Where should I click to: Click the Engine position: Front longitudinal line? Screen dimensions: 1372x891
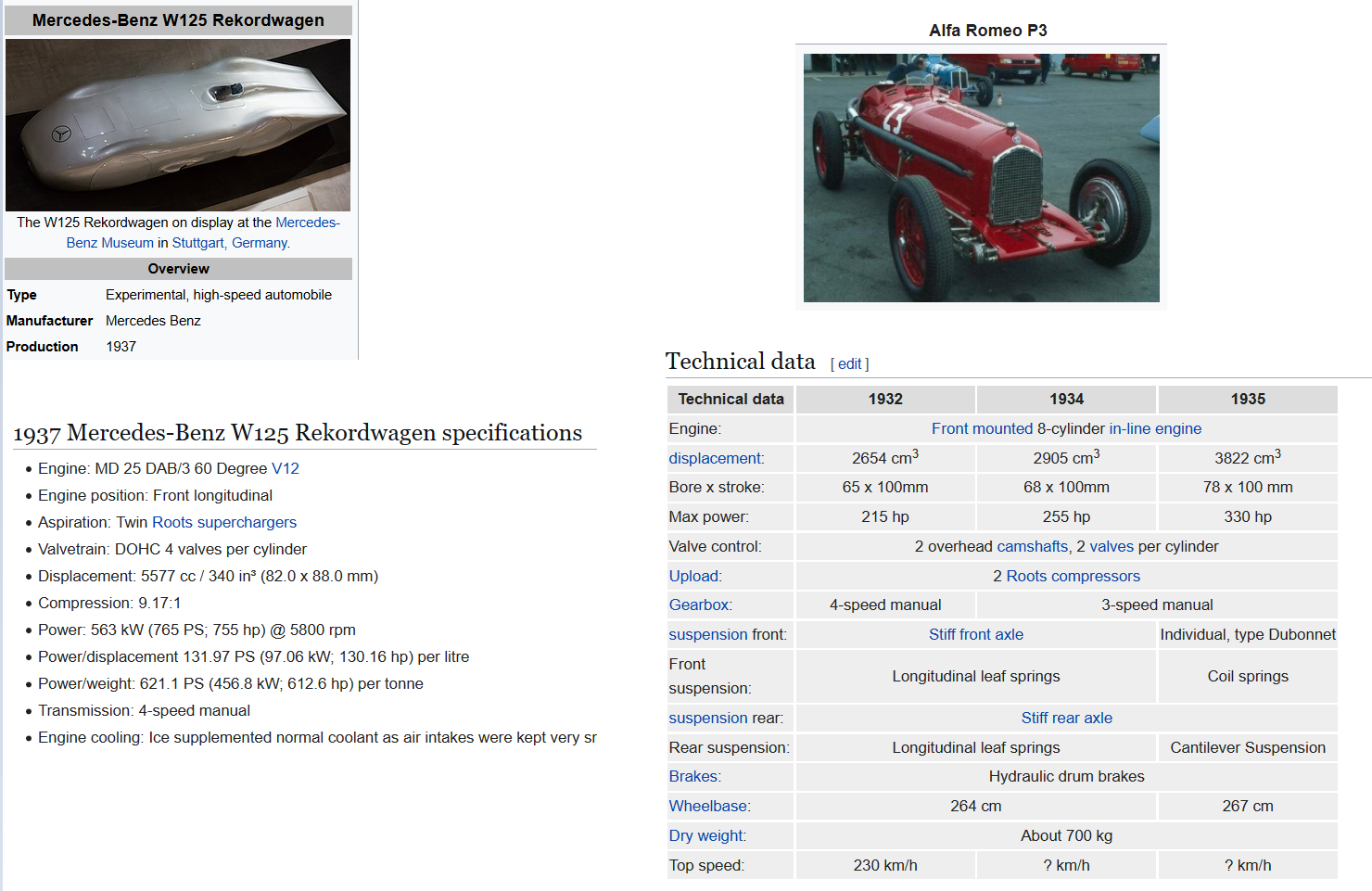pos(155,496)
